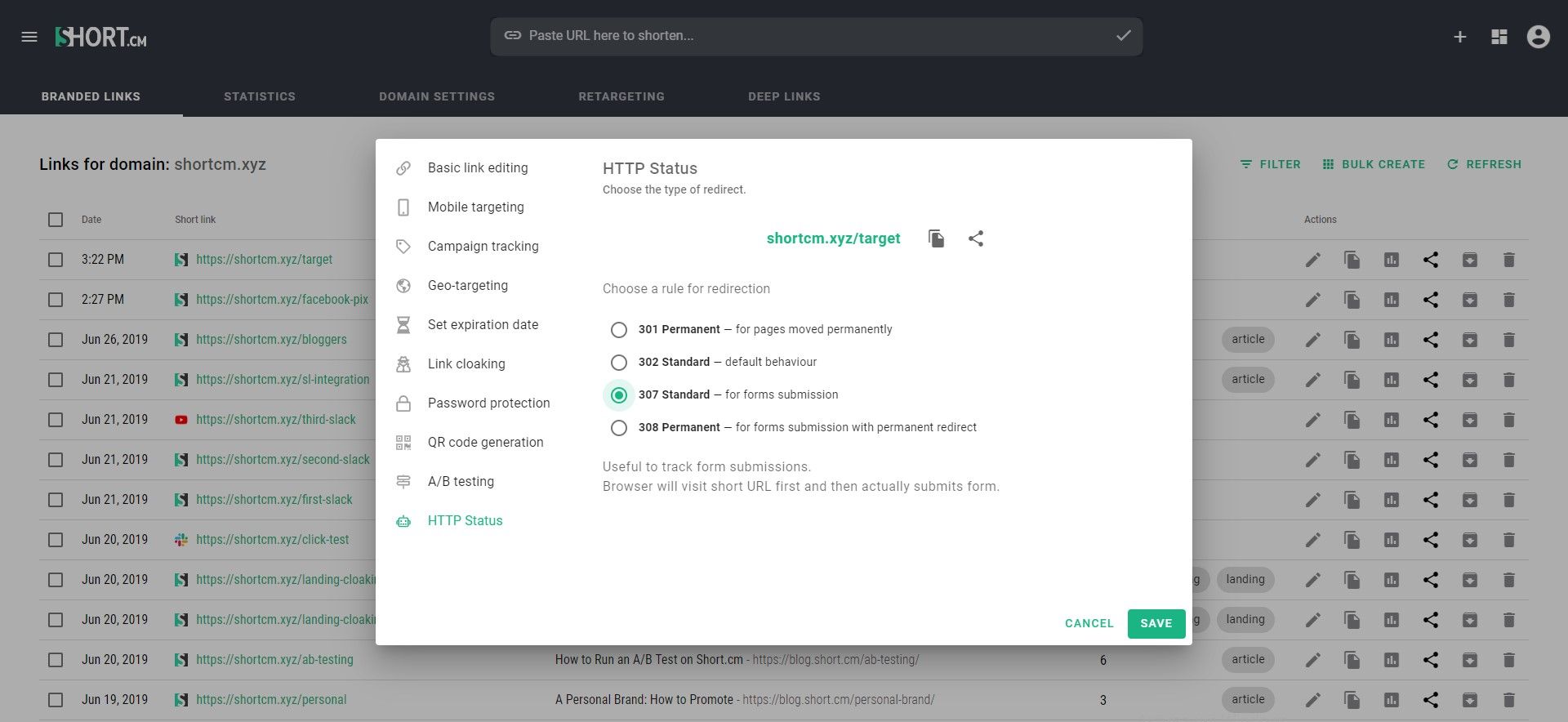Screen dimensions: 1568x722
Task: Select HTTP Status section in sidebar
Action: [x=465, y=521]
